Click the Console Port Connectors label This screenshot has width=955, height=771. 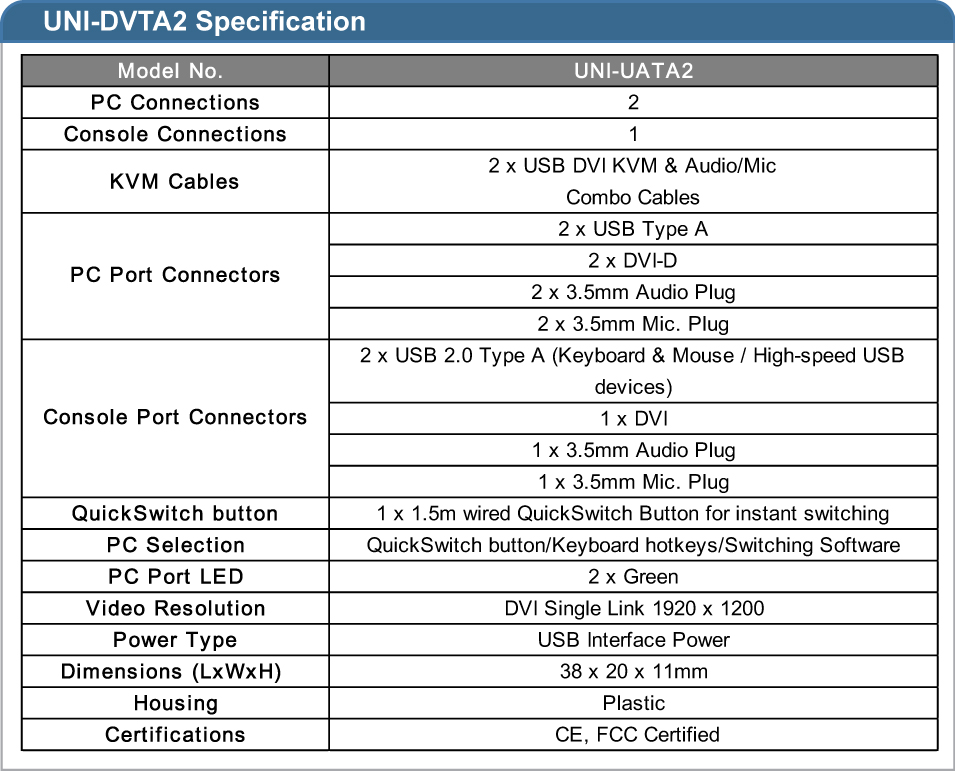[175, 417]
